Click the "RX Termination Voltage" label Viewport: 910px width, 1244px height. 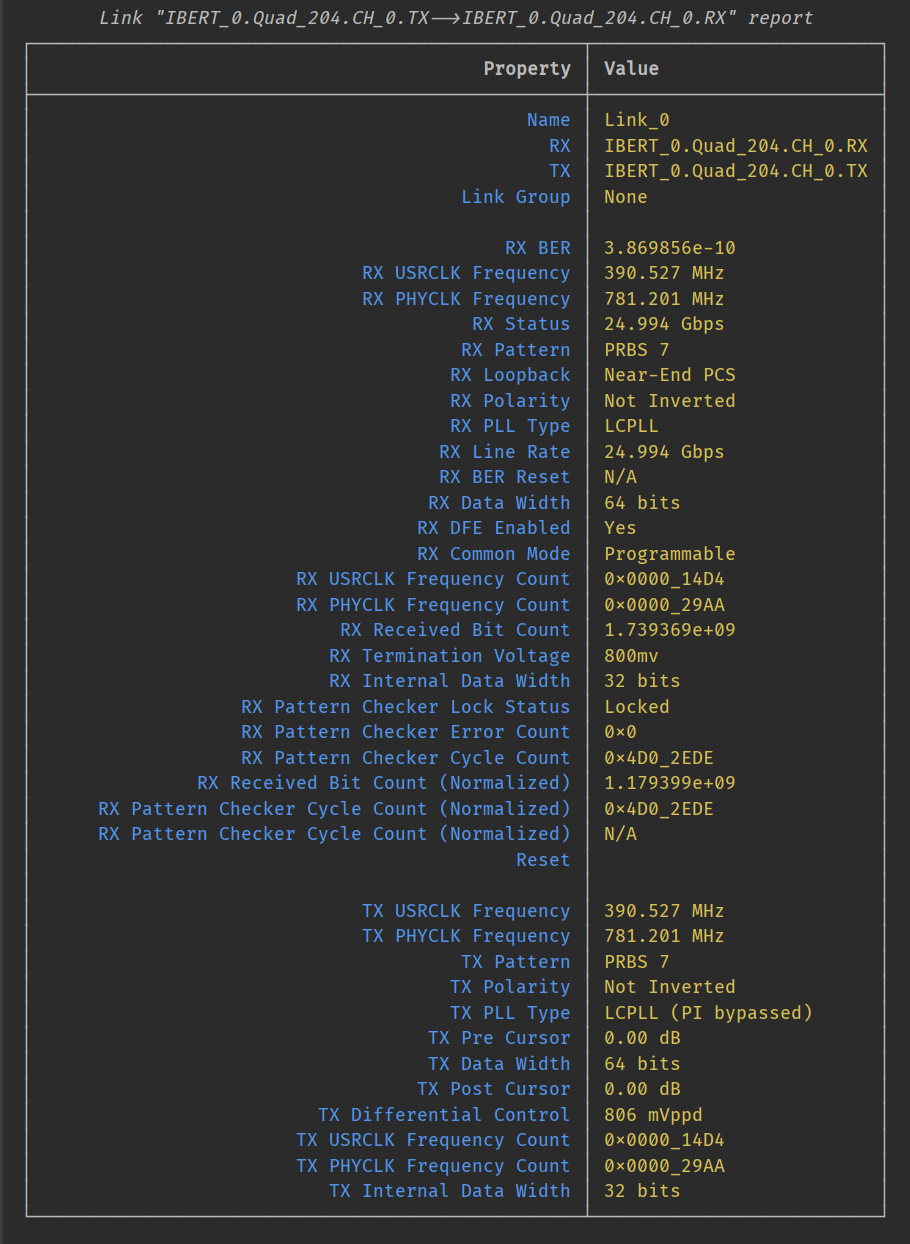(x=449, y=656)
